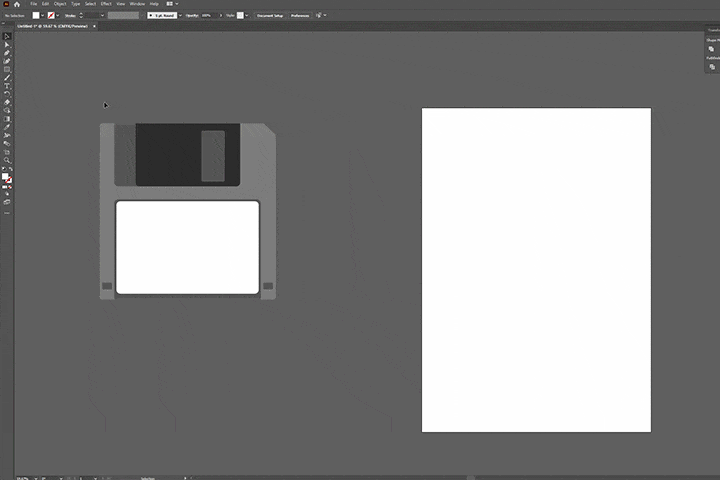Select the Selection tool
This screenshot has width=720, height=480.
tap(7, 36)
